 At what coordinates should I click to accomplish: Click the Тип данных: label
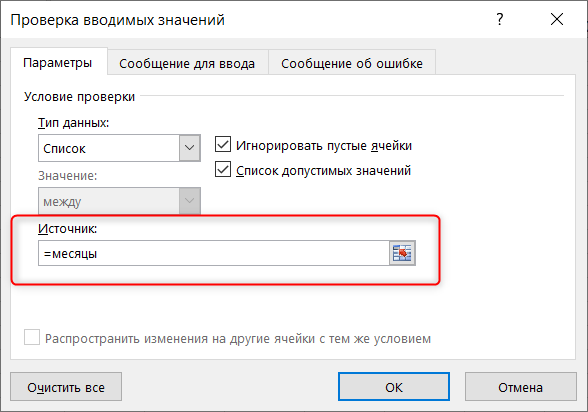pyautogui.click(x=74, y=123)
